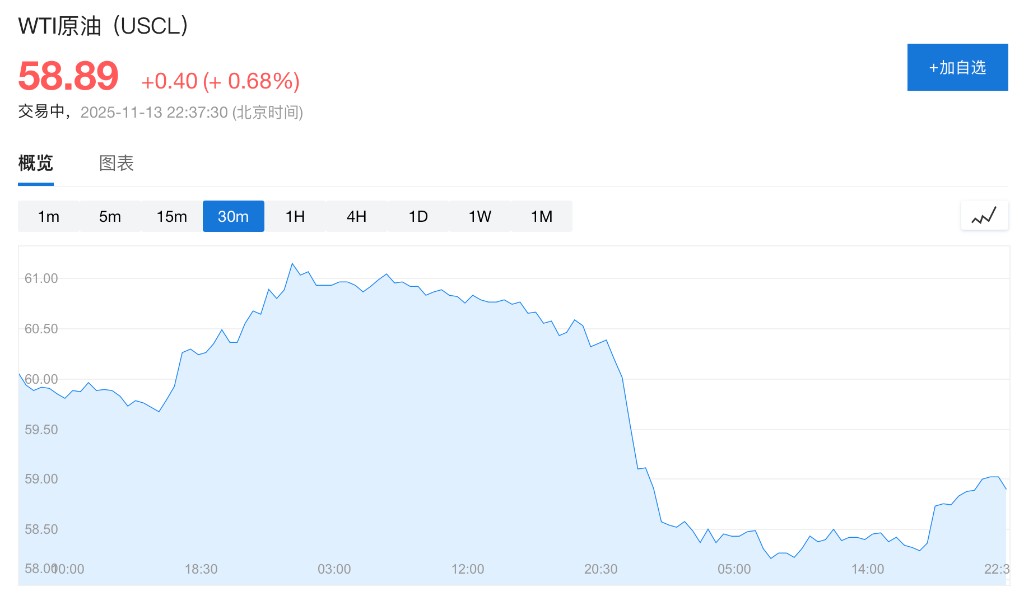1024x598 pixels.
Task: Click the 20:30 time axis label
Action: point(601,569)
